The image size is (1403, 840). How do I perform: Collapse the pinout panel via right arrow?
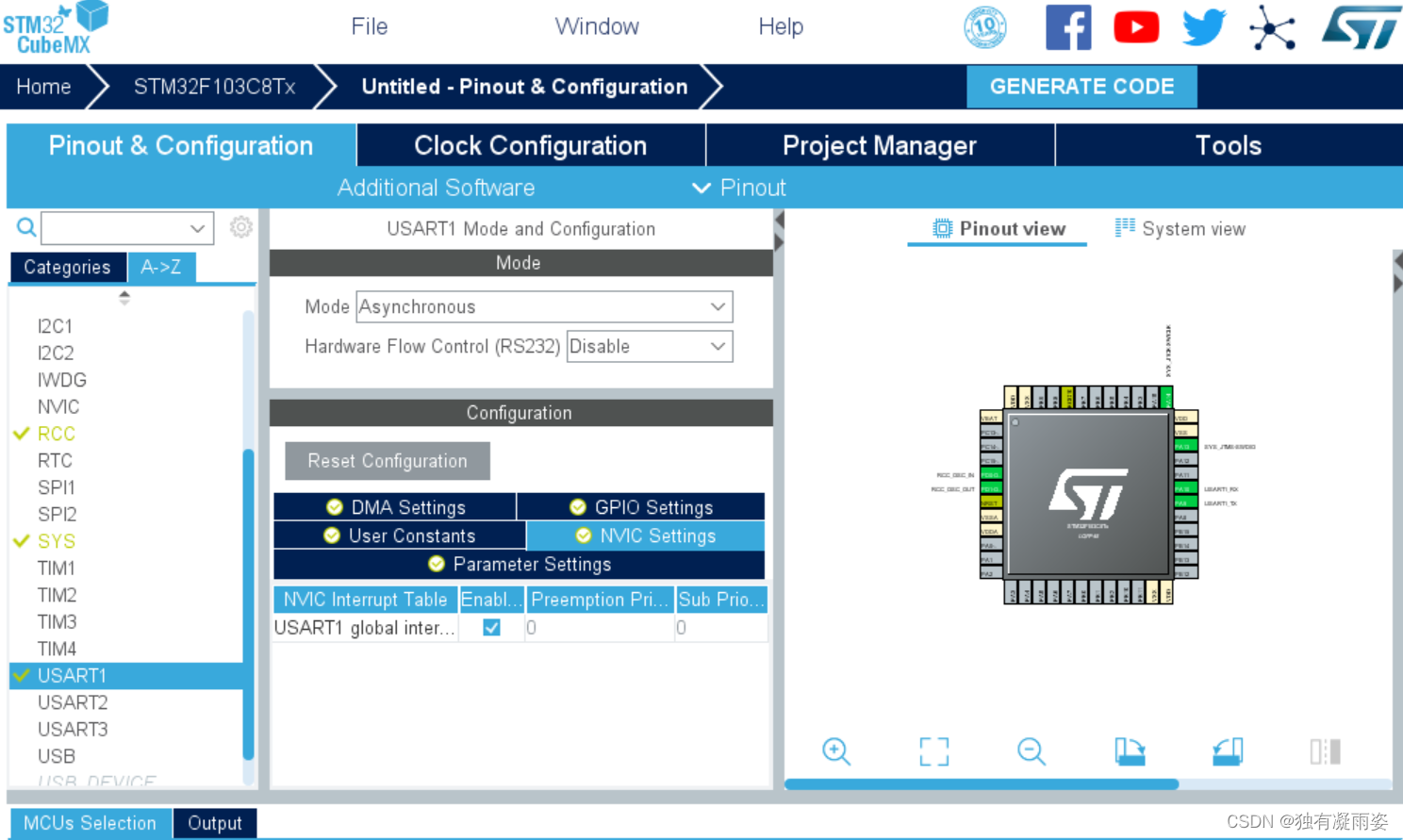tap(1397, 284)
